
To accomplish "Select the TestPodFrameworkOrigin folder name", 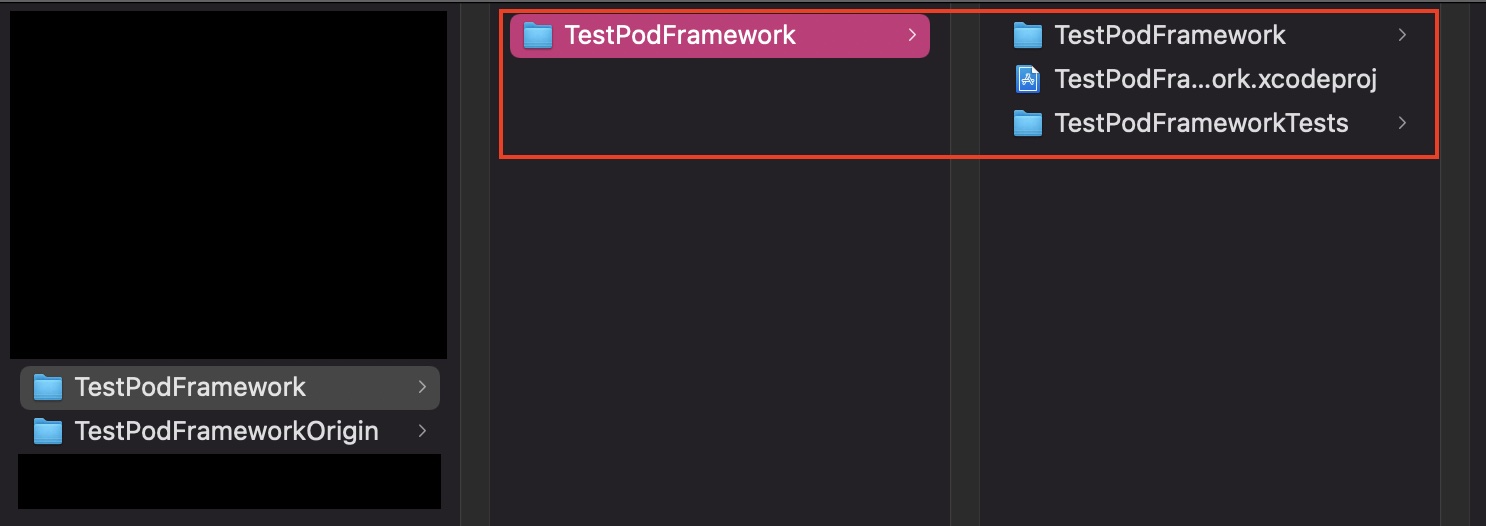I will 226,431.
